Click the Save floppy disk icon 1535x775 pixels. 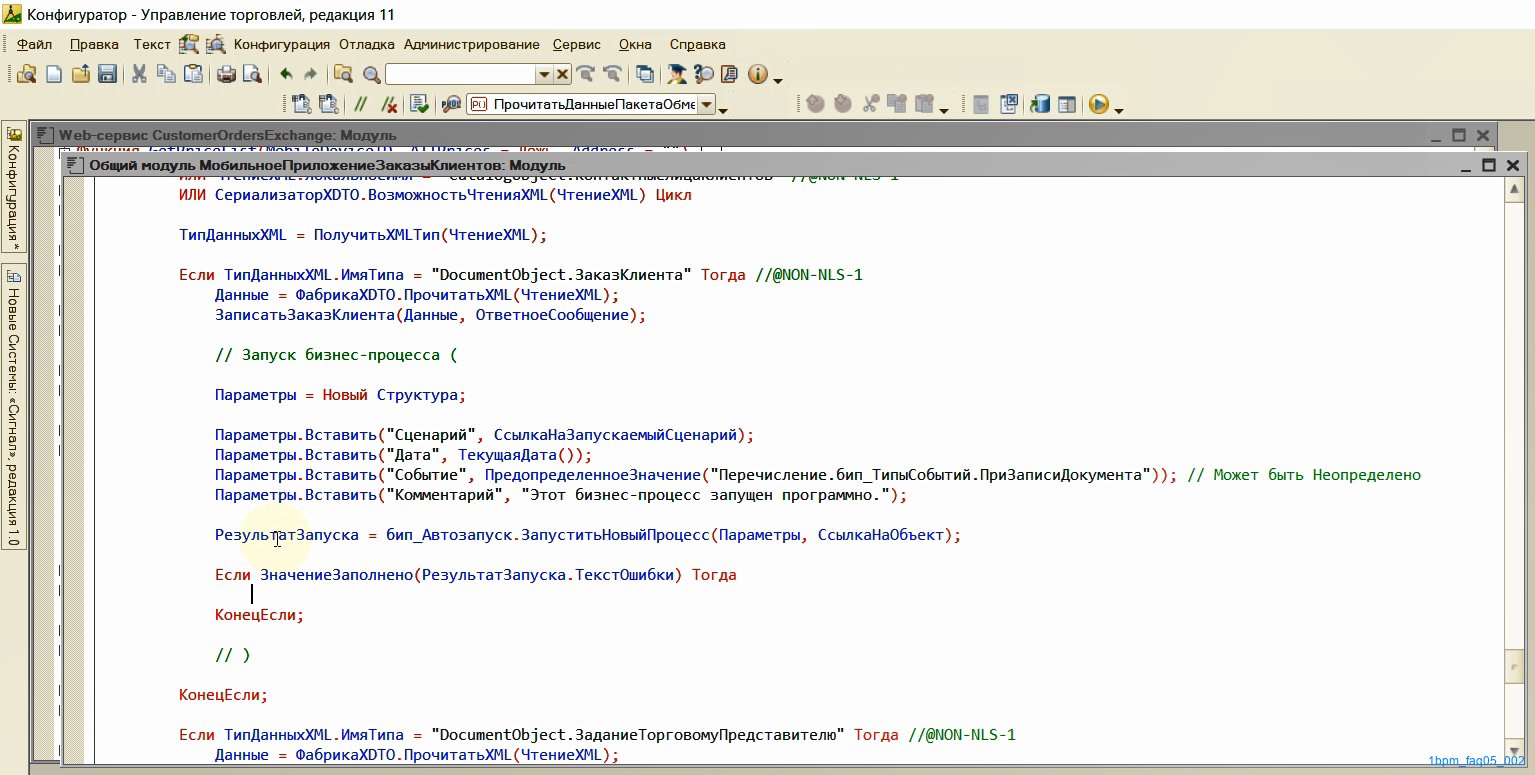[x=107, y=74]
